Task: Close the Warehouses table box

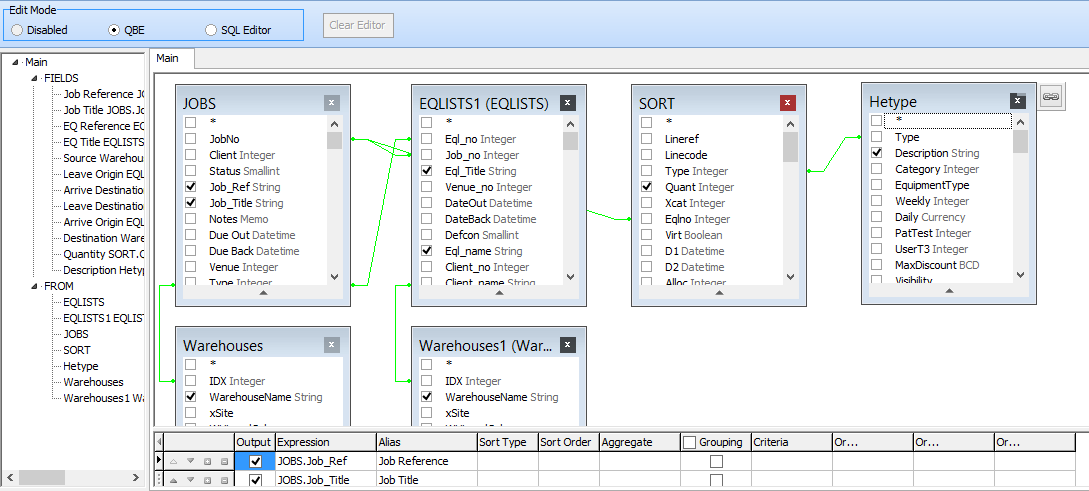Action: tap(332, 345)
